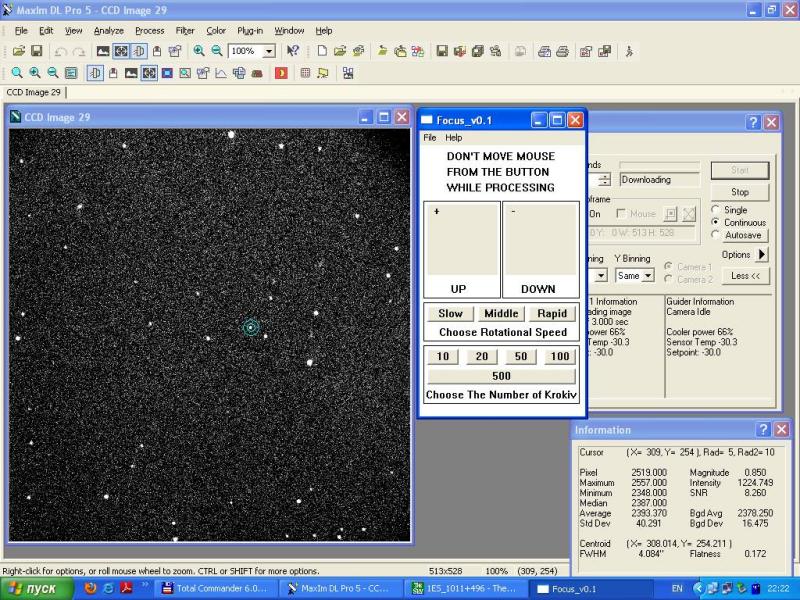
Task: Set number of steps to 100
Action: [x=560, y=356]
